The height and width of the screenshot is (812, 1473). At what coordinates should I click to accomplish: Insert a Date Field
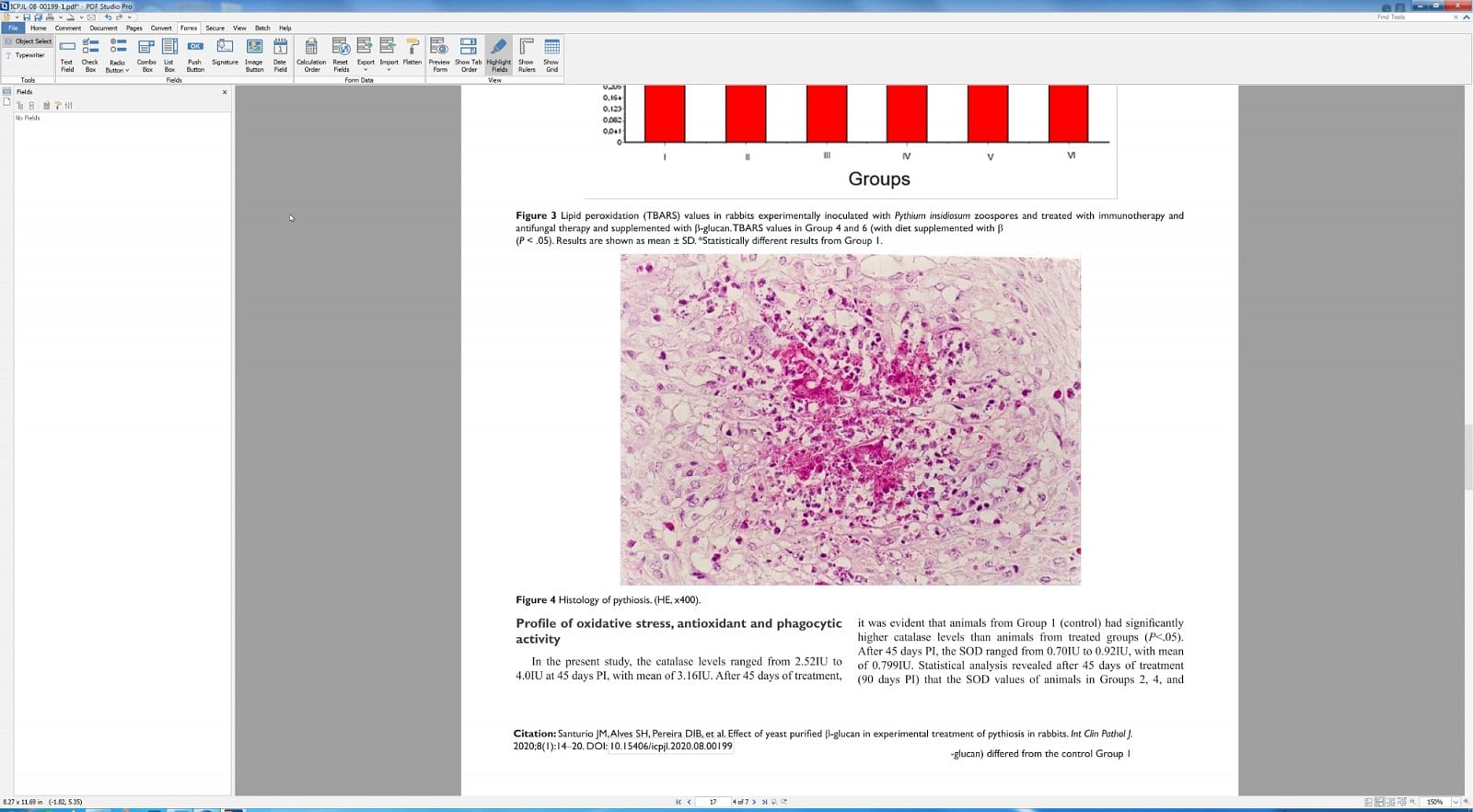click(280, 55)
